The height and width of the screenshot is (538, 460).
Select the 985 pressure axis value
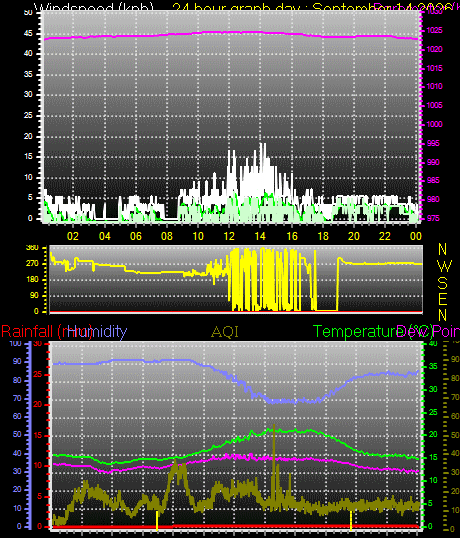433,180
